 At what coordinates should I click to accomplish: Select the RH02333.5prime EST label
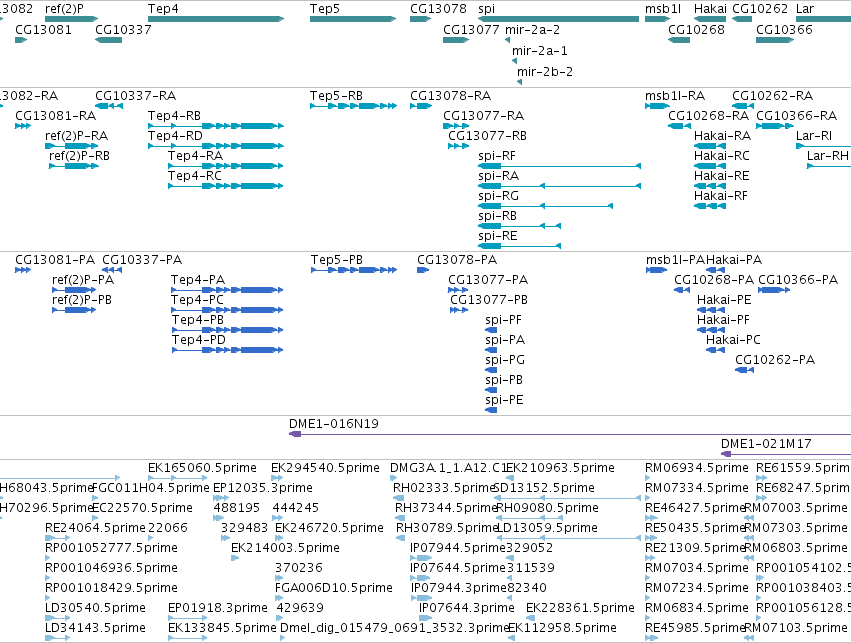coord(444,488)
